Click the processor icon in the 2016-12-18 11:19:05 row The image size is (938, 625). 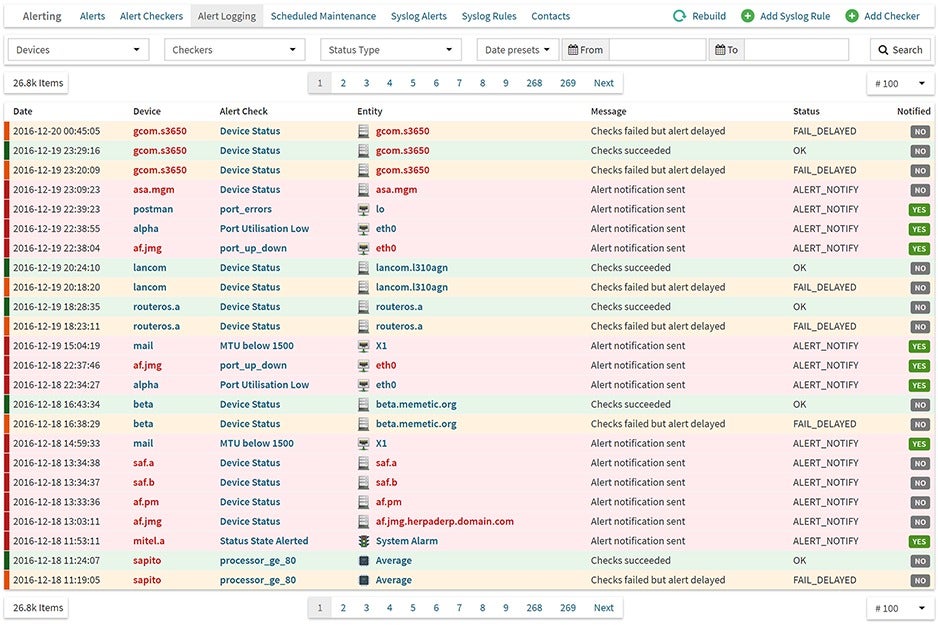point(363,580)
